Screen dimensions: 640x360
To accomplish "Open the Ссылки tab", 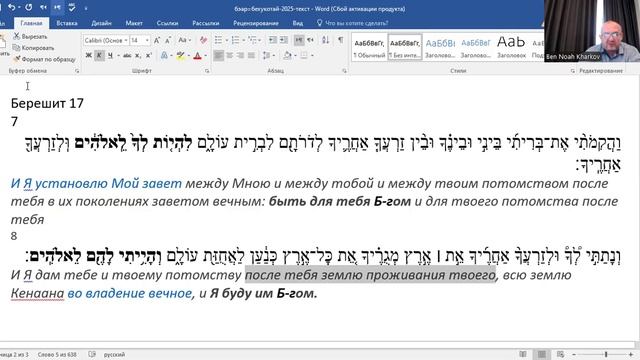I will click(x=167, y=23).
